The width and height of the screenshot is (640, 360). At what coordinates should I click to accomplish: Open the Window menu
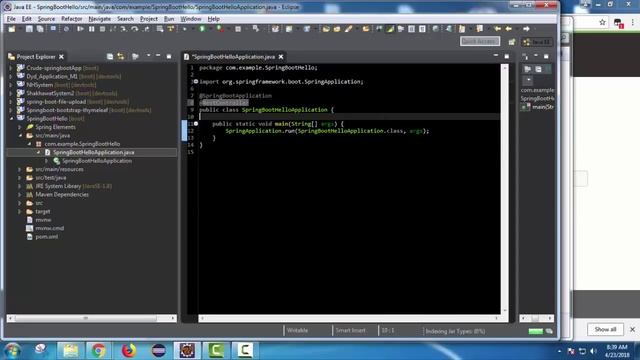pos(191,19)
